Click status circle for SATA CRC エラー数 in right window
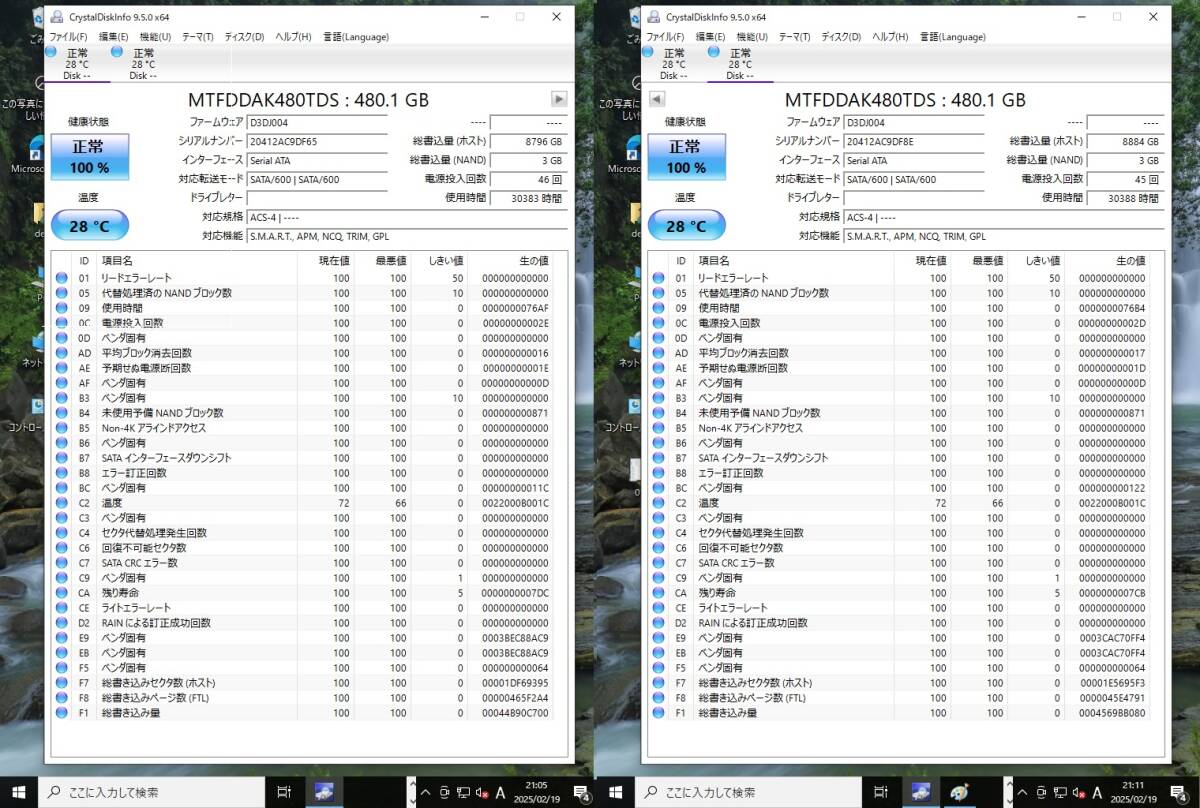 point(658,563)
